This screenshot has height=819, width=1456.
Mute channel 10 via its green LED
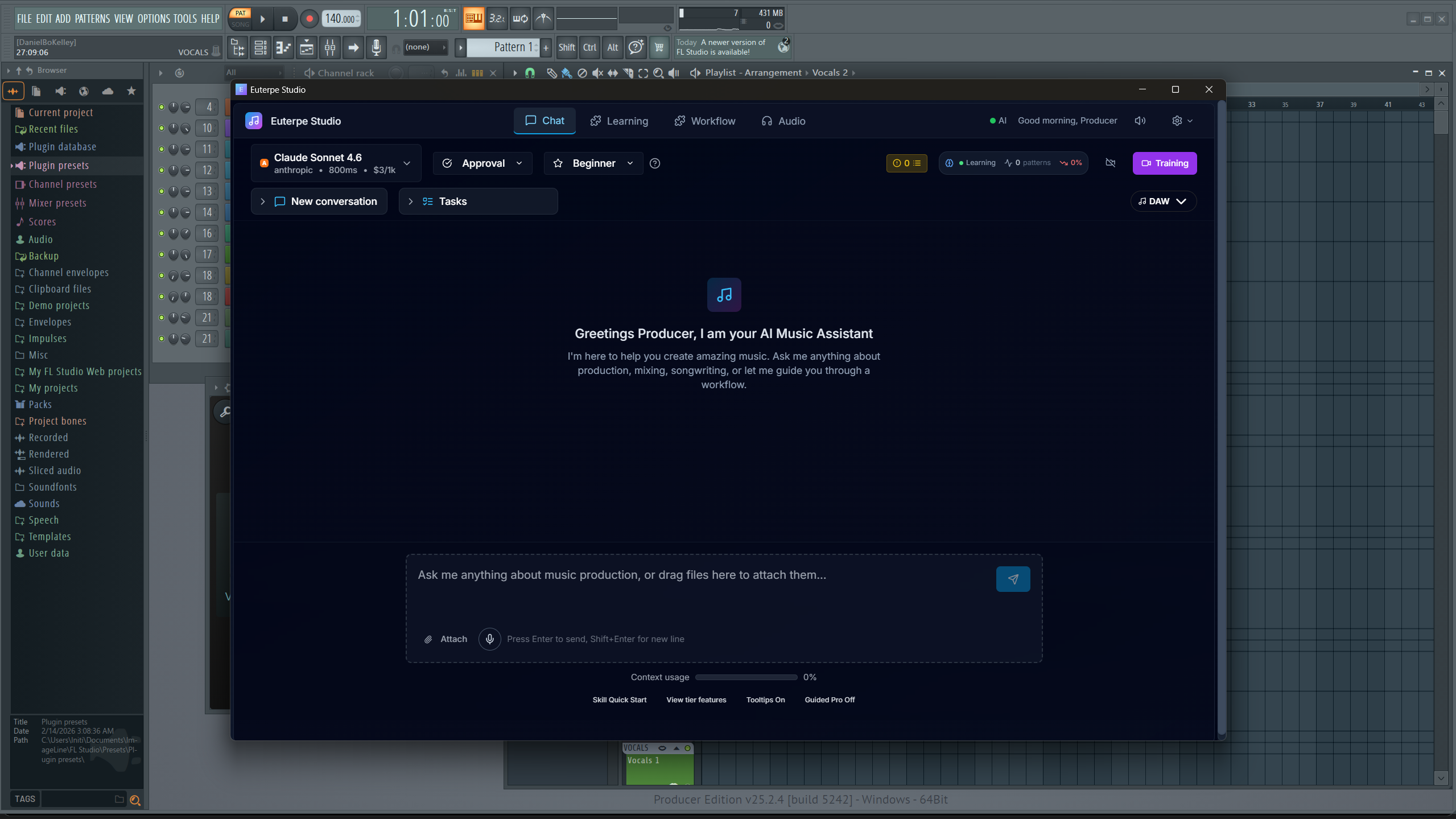pos(162,128)
